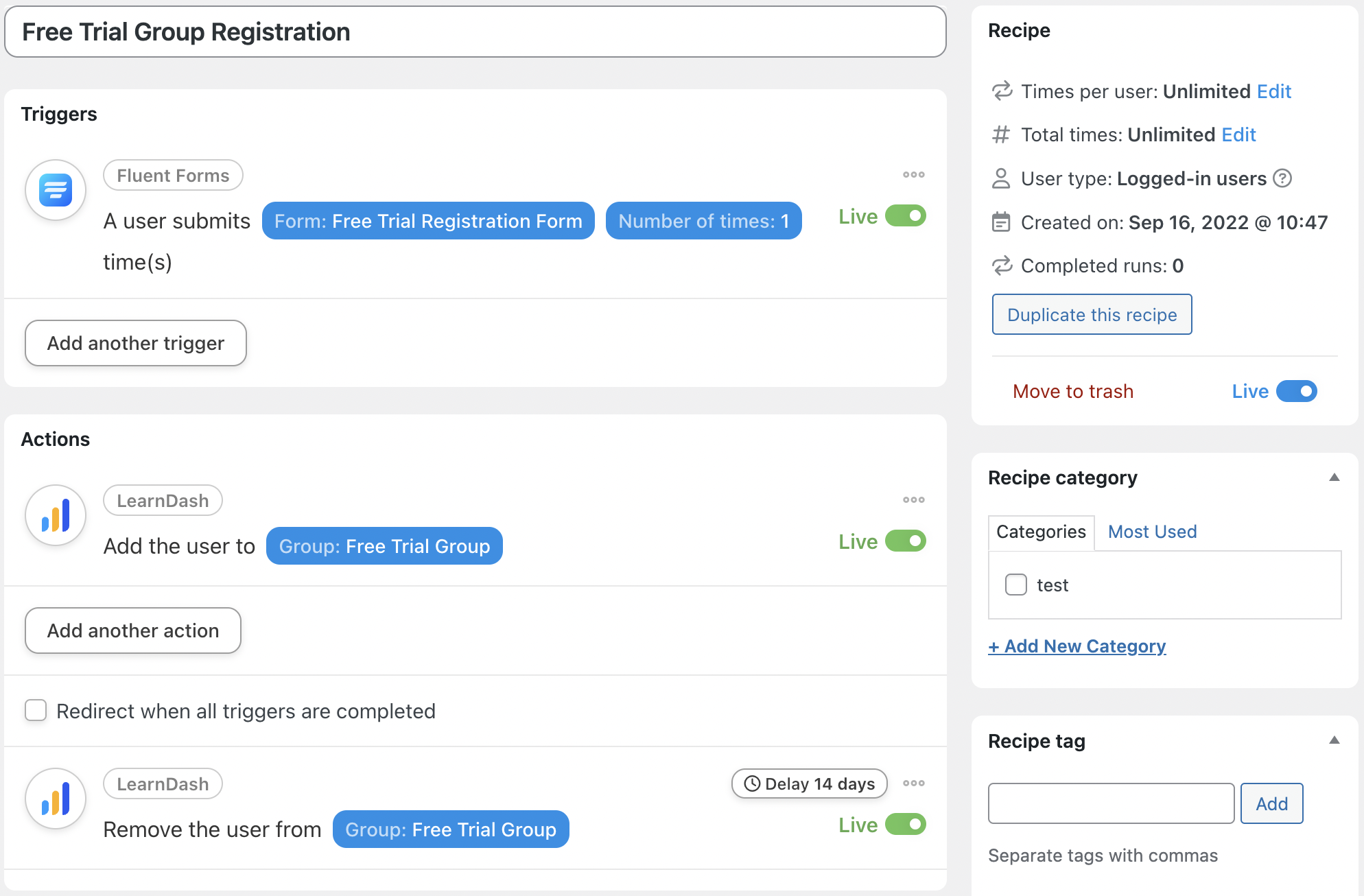Image resolution: width=1364 pixels, height=896 pixels.
Task: Click the Recipe tag input field
Action: pos(1110,803)
